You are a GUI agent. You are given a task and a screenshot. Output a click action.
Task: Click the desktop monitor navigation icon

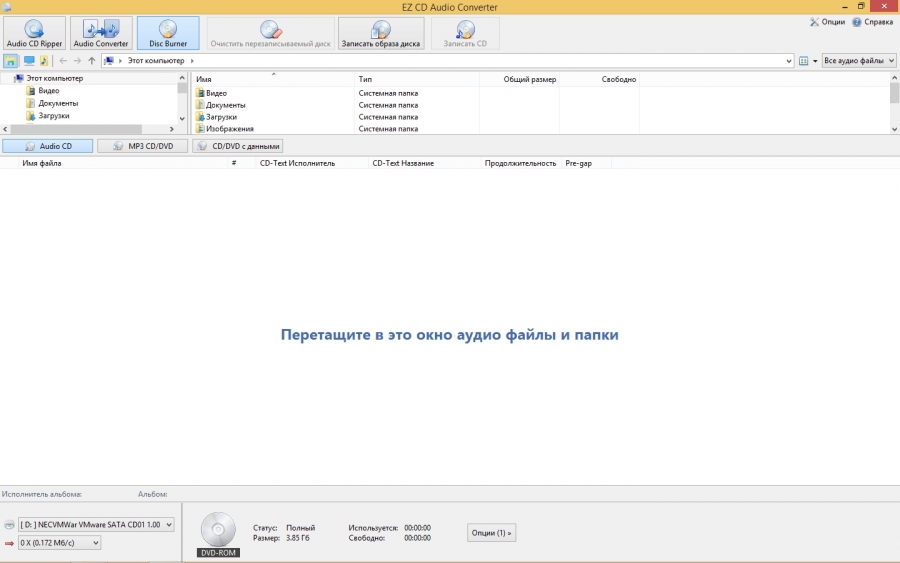pyautogui.click(x=29, y=61)
